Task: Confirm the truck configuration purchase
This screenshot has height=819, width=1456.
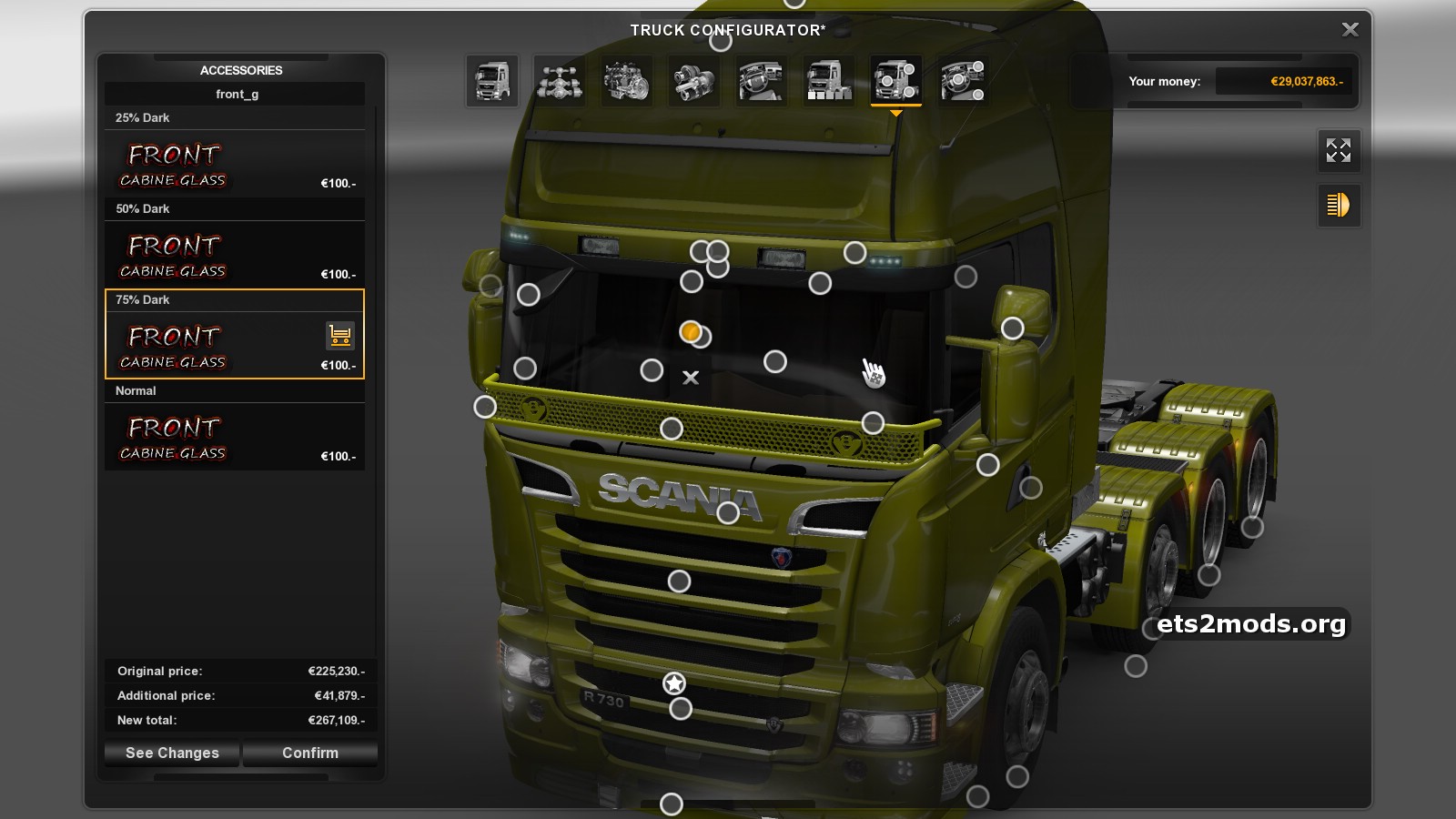Action: pyautogui.click(x=310, y=753)
